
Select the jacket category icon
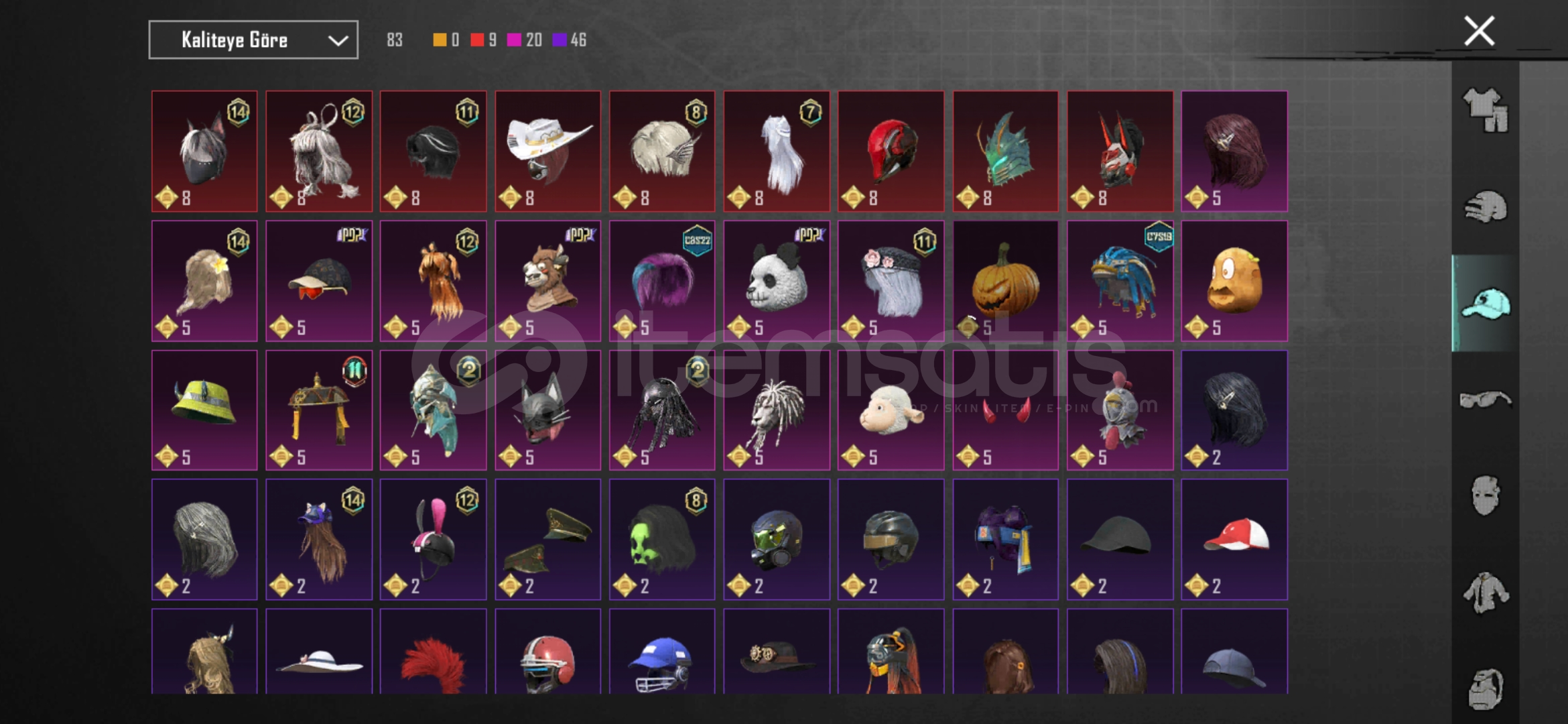1485,592
